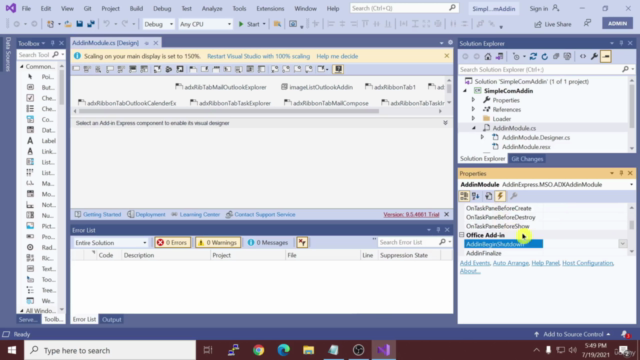This screenshot has height=360, width=640.
Task: Toggle Alphabetical sort in Properties panel
Action: (476, 196)
